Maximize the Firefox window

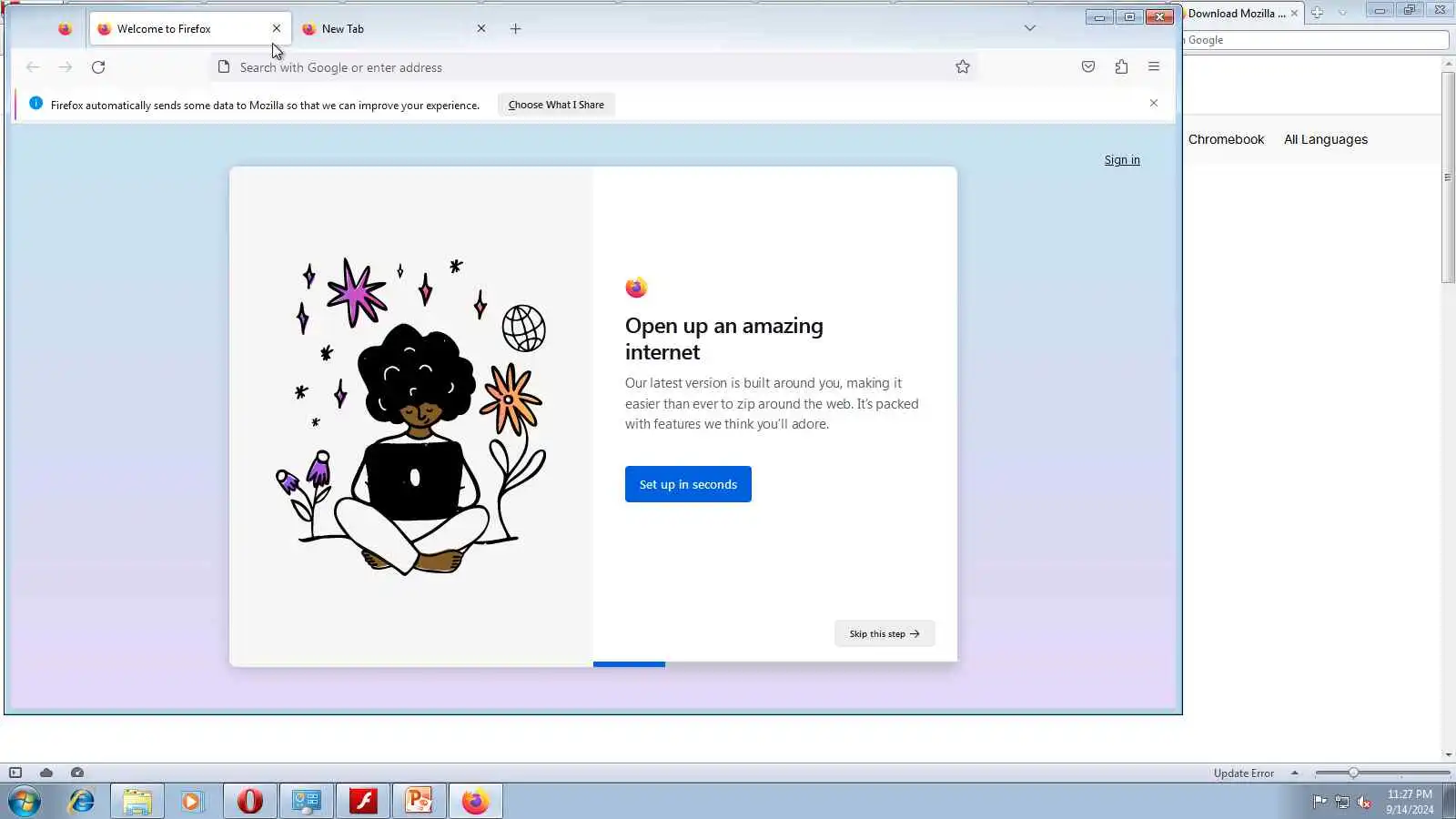(1129, 17)
